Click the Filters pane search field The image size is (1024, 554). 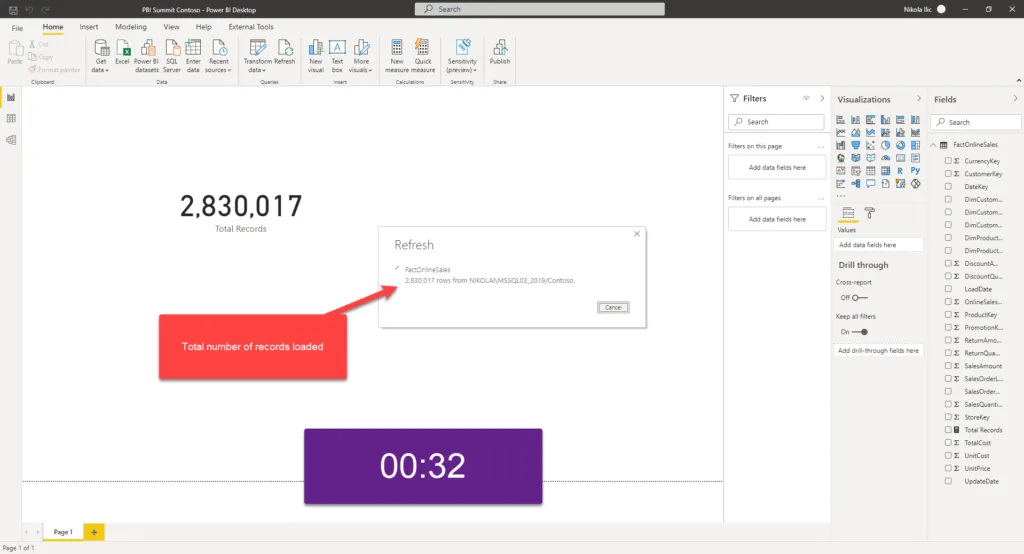pyautogui.click(x=776, y=122)
